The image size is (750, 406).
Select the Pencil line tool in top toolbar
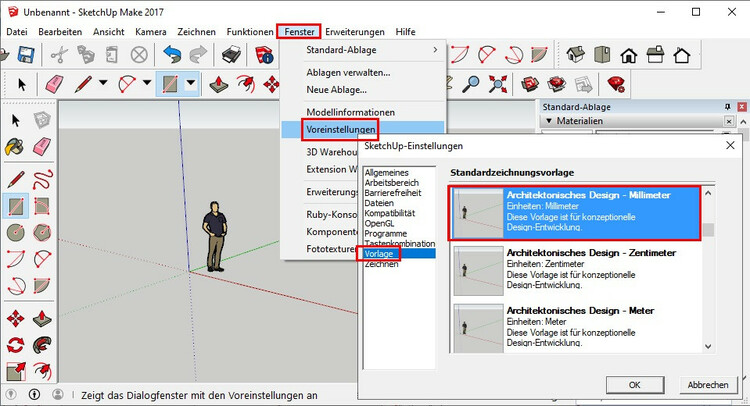(84, 84)
